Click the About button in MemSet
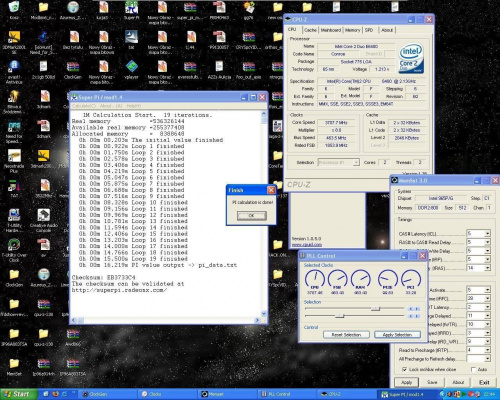This screenshot has height=400, width=500. (458, 382)
